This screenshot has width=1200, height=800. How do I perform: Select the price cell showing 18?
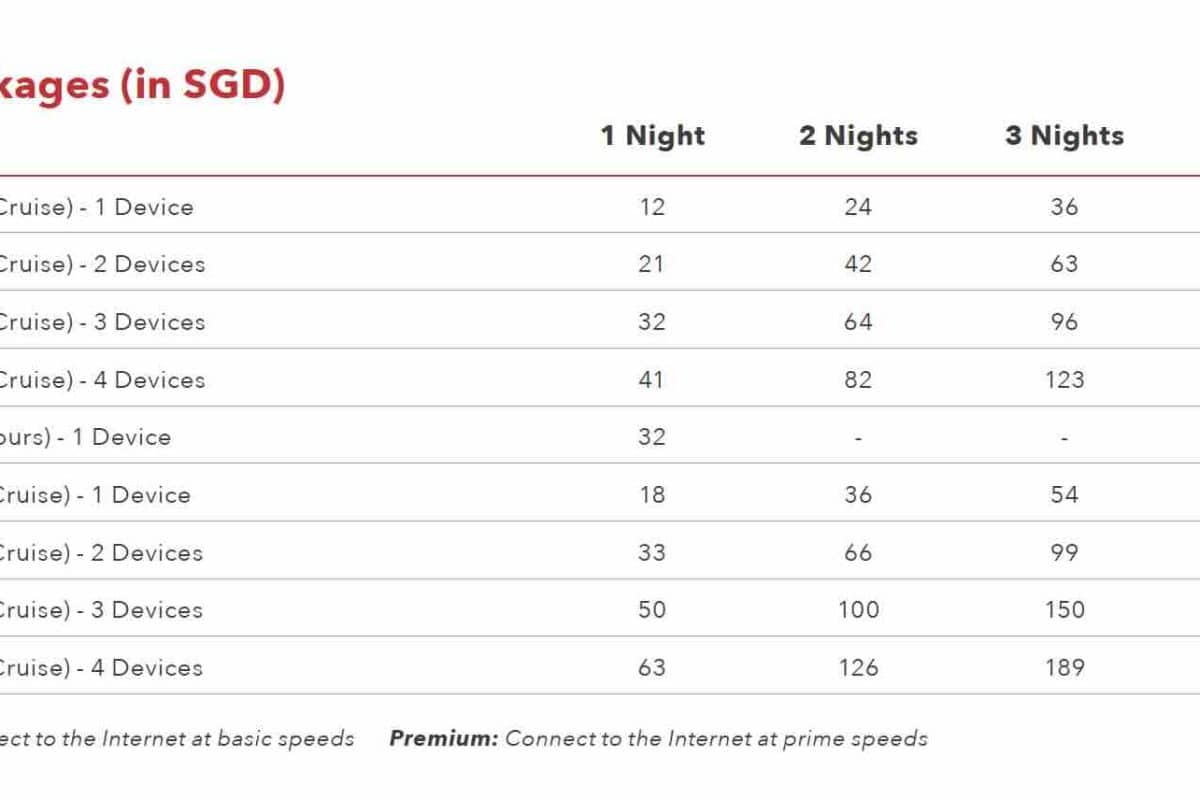click(651, 495)
